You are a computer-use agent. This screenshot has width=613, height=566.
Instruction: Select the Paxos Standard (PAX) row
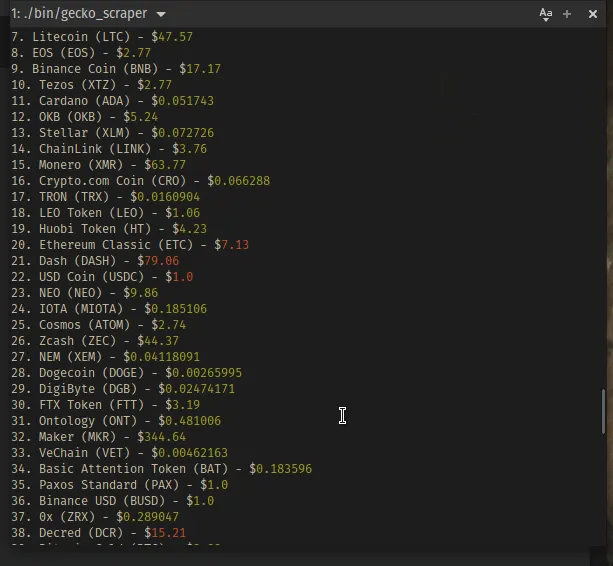[x=120, y=485]
